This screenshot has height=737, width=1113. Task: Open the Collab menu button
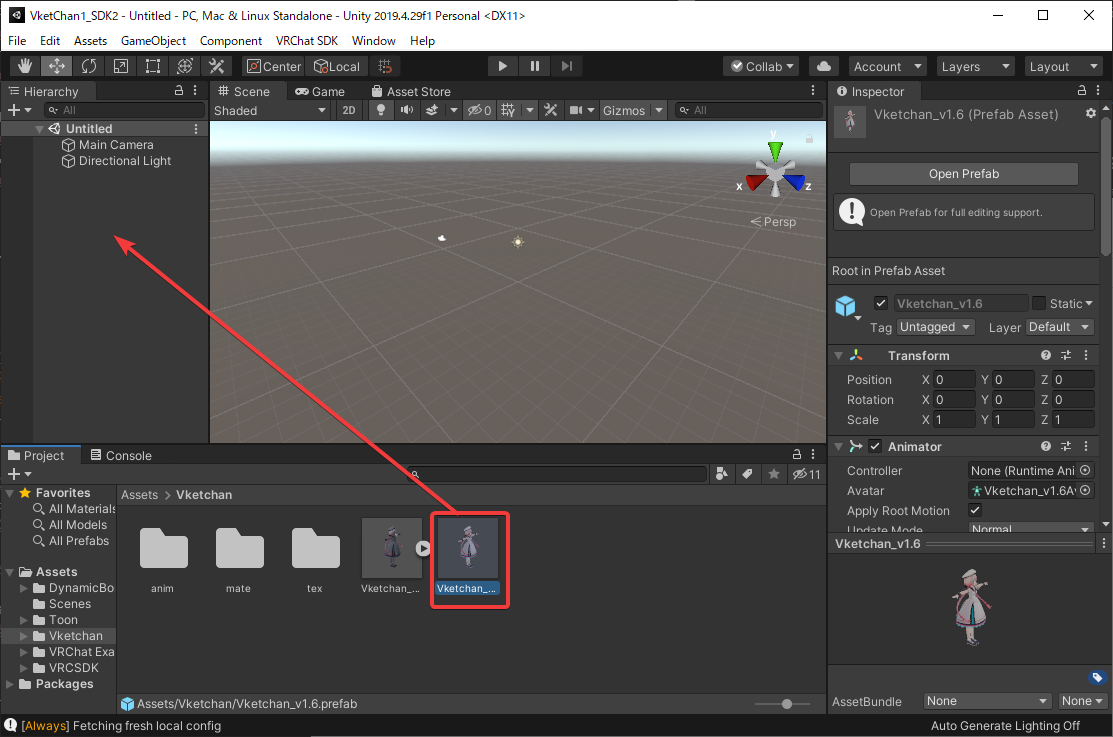point(762,66)
